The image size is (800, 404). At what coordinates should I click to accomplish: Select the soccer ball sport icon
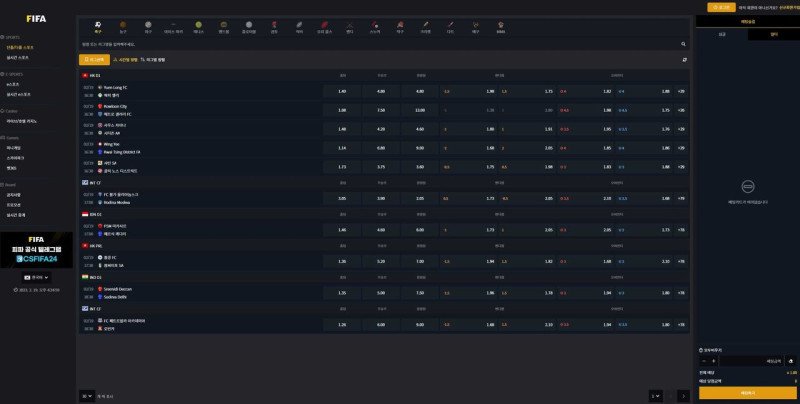97,24
